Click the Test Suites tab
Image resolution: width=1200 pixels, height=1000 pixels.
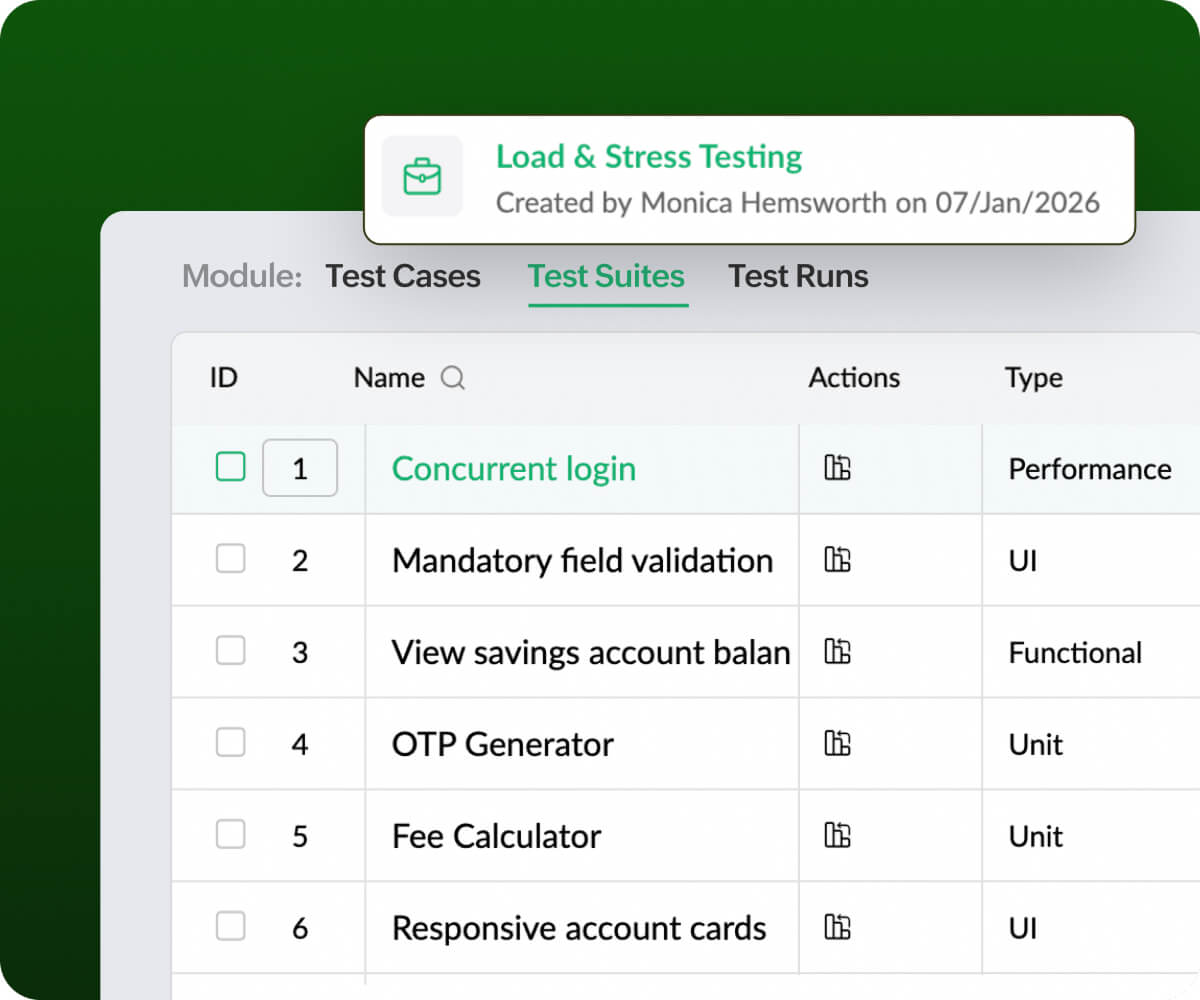pyautogui.click(x=606, y=276)
